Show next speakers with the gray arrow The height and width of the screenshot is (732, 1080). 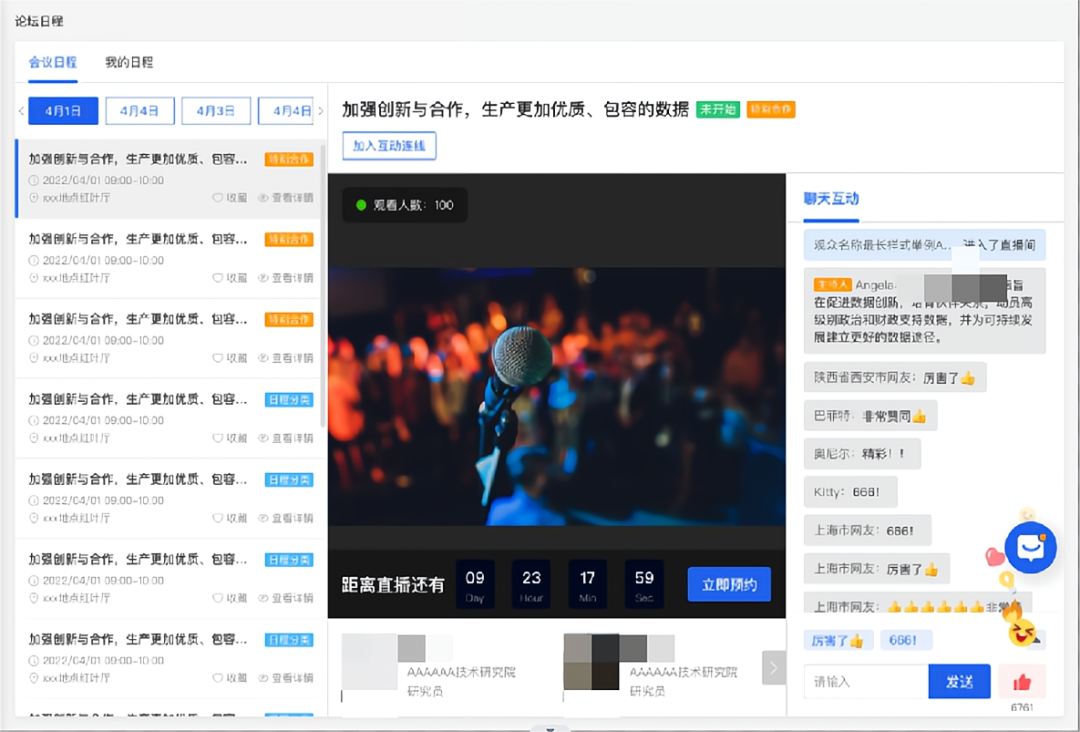(773, 667)
